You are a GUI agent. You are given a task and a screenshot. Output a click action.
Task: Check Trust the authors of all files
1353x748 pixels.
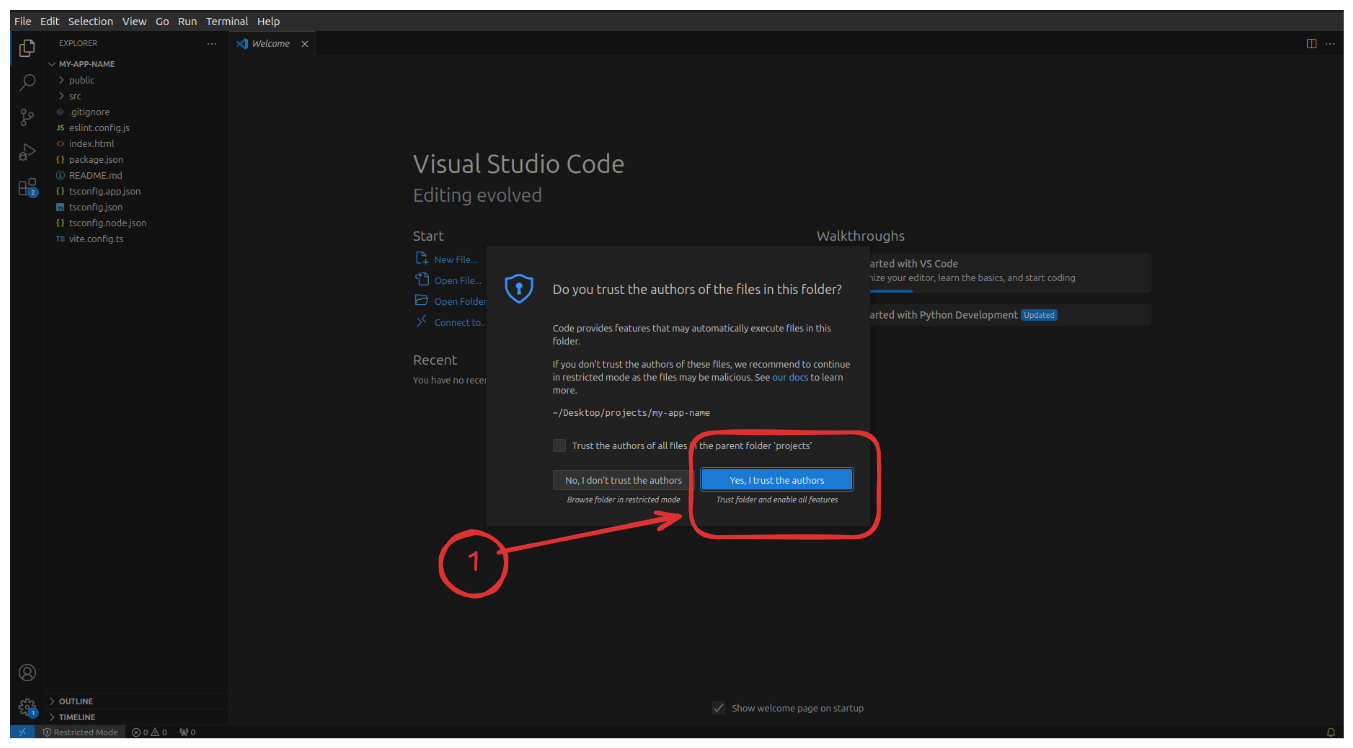click(x=559, y=445)
